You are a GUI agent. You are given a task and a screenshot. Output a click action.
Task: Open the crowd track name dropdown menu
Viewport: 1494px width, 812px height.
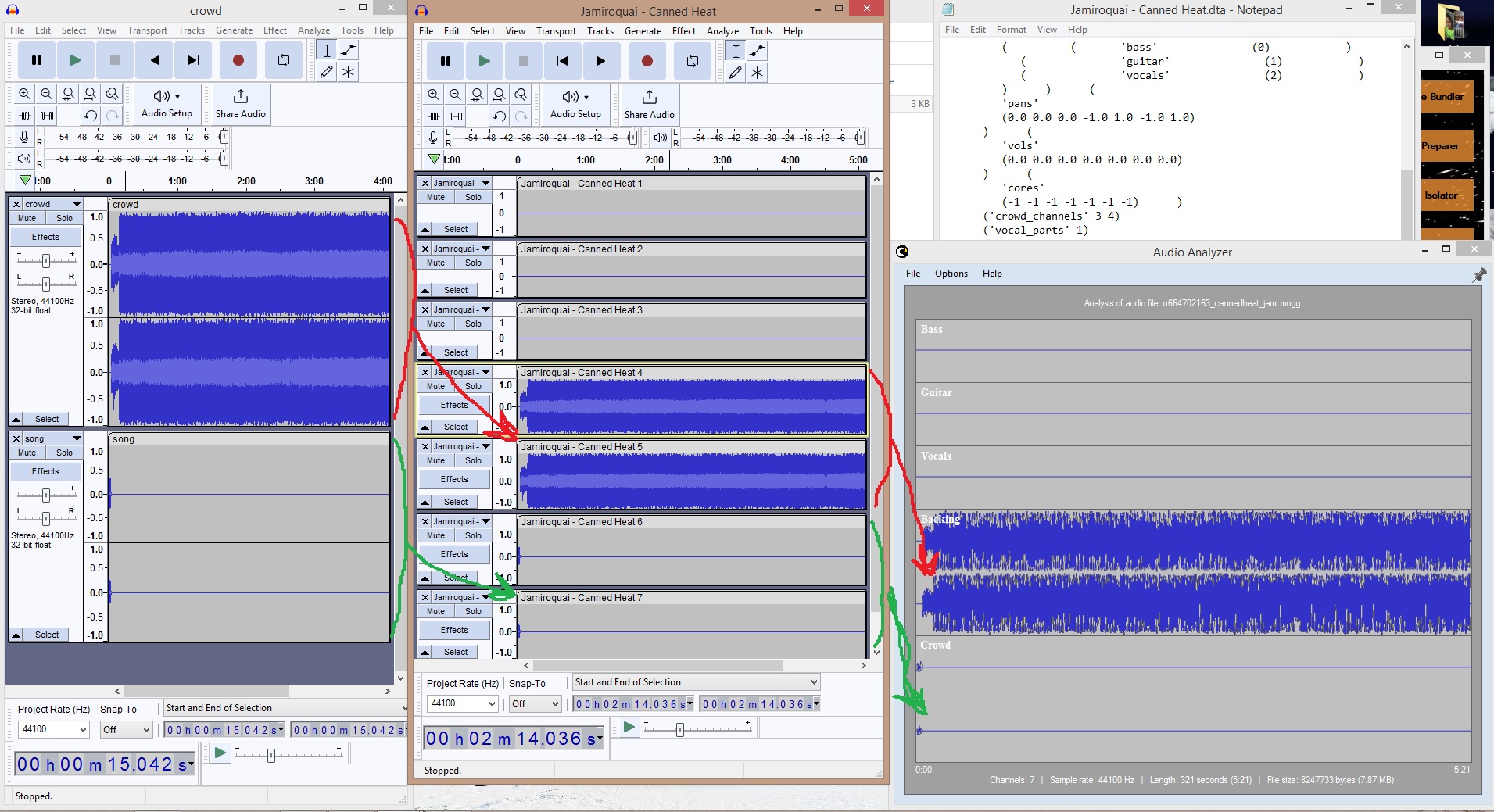point(76,204)
